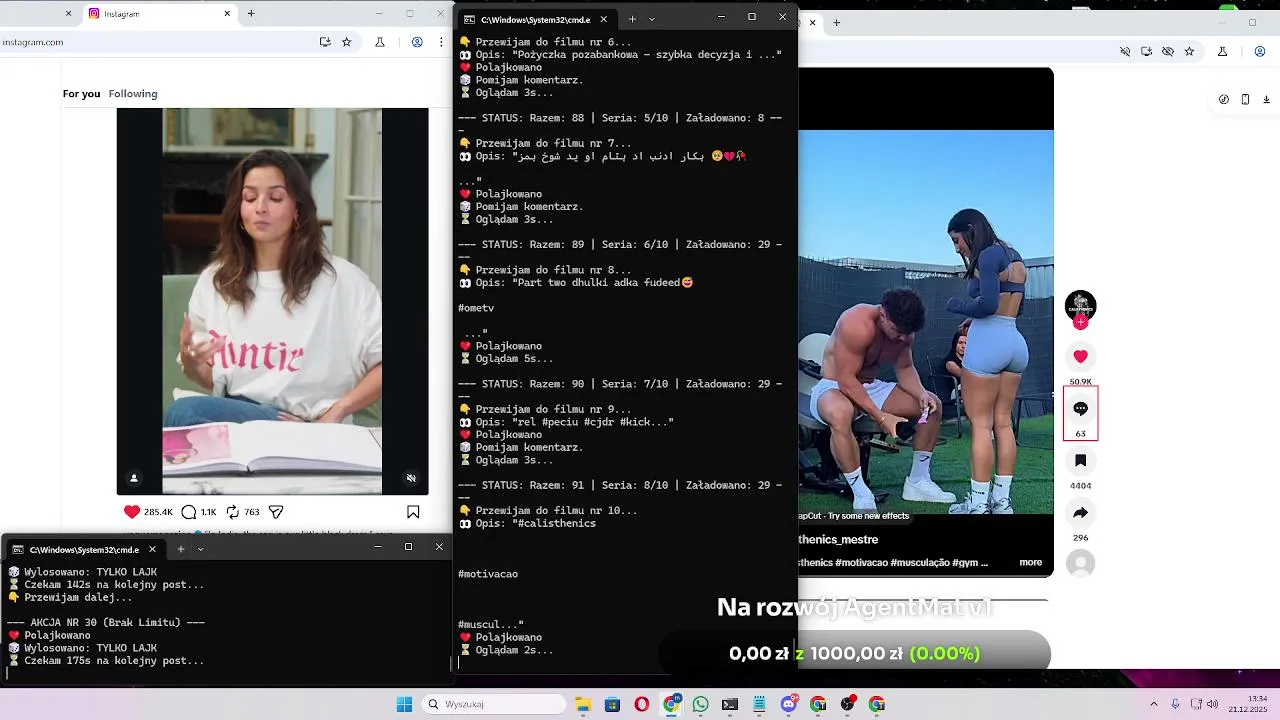Screen dimensions: 1280x720
Task: Open File Explorer from the taskbar
Action: point(583,704)
